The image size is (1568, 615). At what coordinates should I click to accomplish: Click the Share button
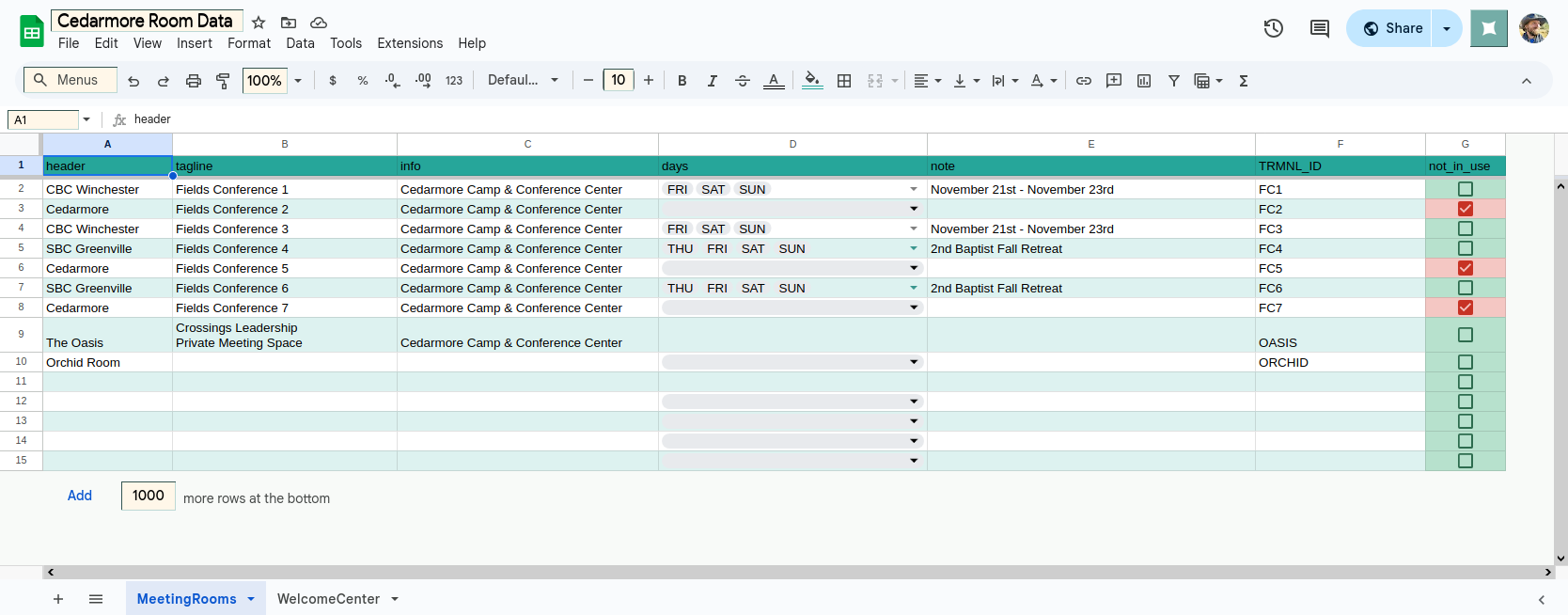(1392, 28)
